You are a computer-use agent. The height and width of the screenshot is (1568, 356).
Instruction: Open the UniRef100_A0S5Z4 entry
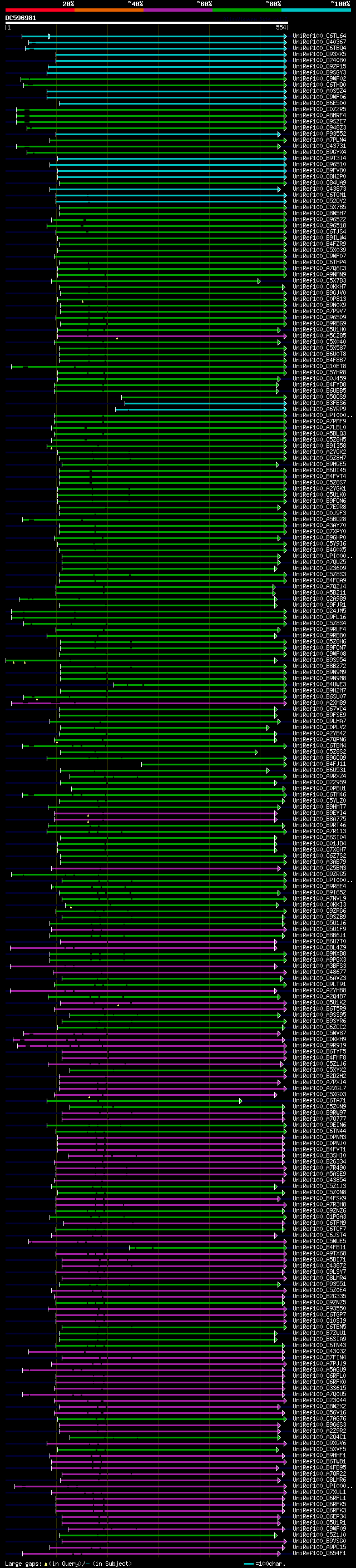pyautogui.click(x=319, y=91)
